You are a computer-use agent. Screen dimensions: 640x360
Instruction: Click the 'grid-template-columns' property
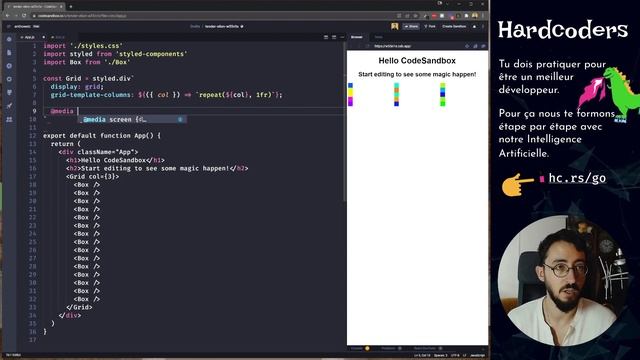click(91, 95)
